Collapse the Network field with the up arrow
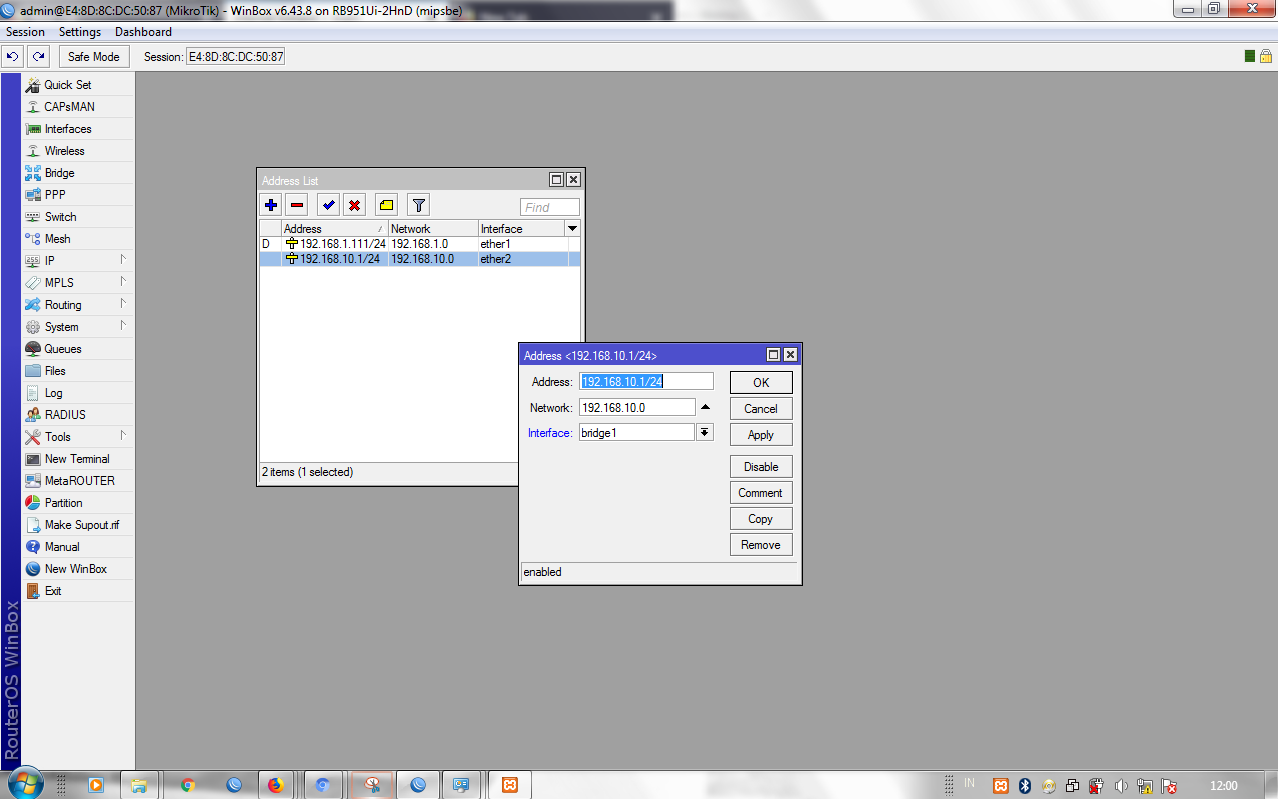Screen dimensions: 1278x799 click(x=705, y=407)
